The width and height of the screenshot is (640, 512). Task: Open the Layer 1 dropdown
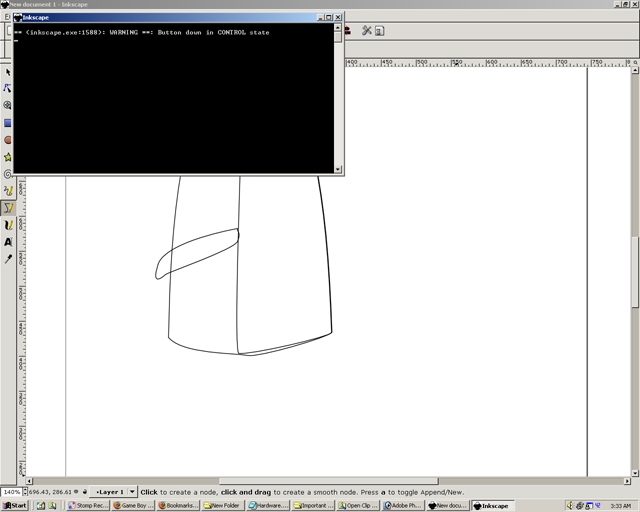point(113,492)
